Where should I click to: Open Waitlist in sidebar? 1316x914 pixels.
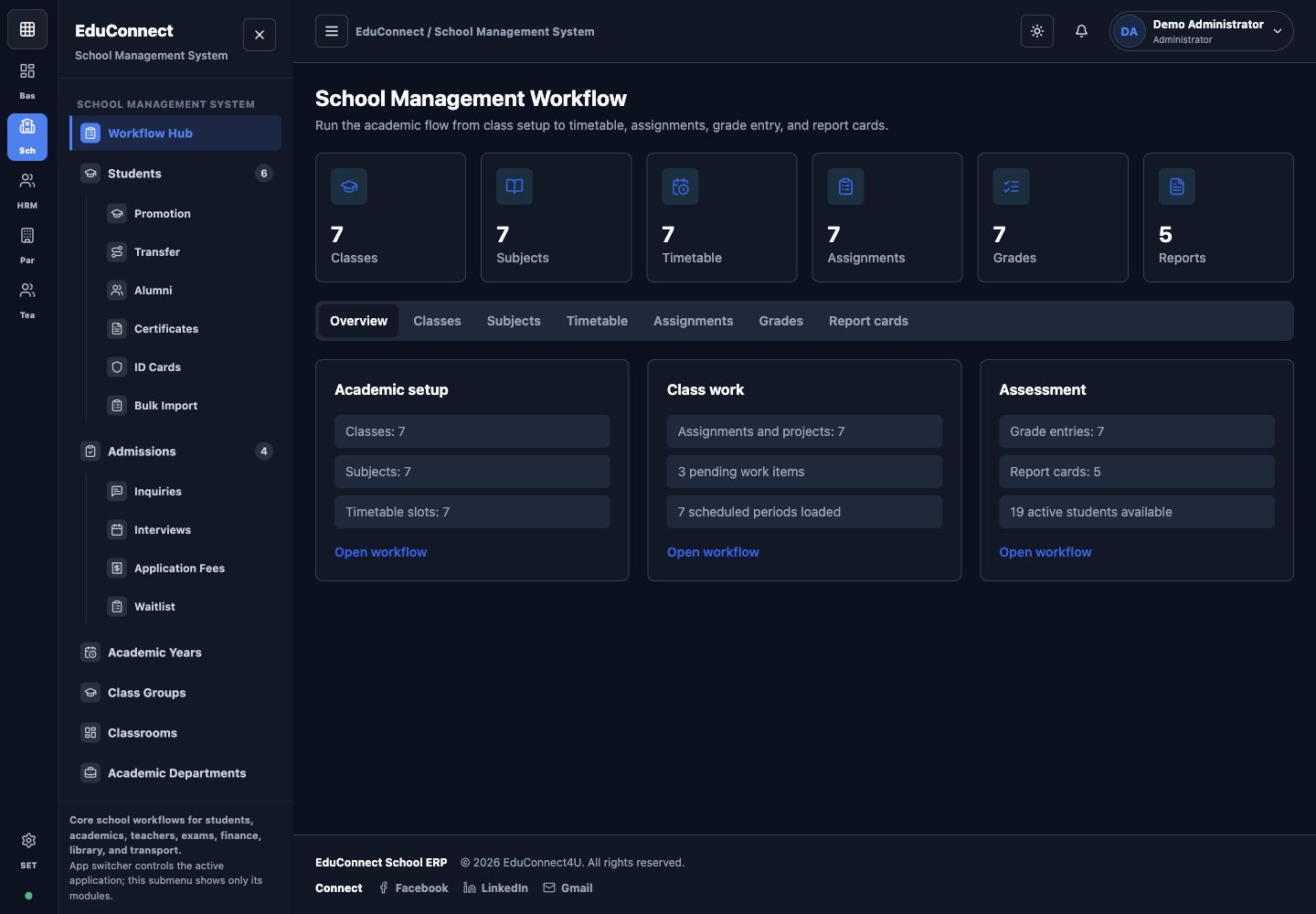pyautogui.click(x=189, y=607)
